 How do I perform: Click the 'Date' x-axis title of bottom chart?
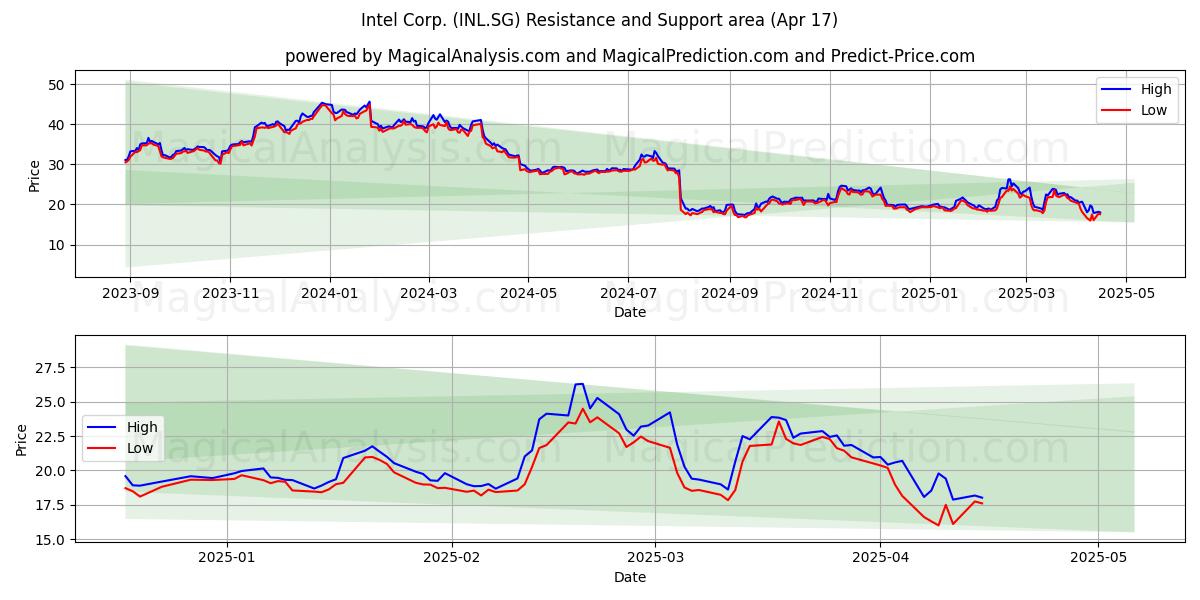[630, 578]
